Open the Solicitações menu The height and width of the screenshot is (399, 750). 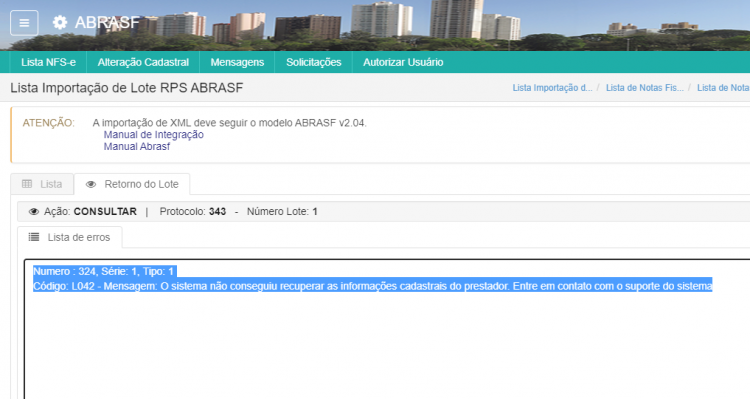tap(313, 62)
